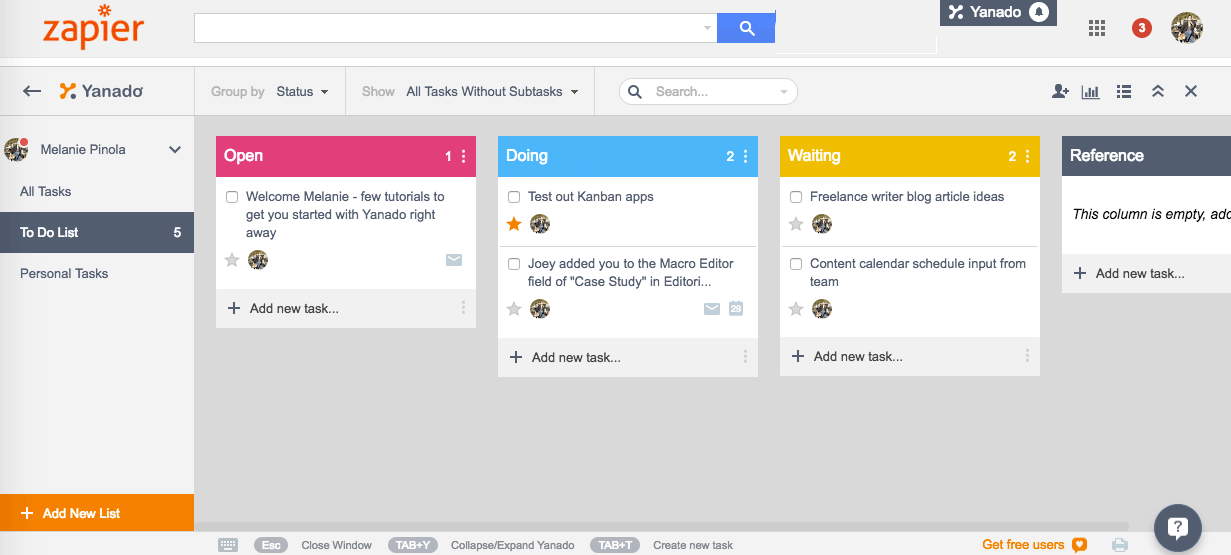
Task: Star the Joey added you task
Action: (x=514, y=309)
